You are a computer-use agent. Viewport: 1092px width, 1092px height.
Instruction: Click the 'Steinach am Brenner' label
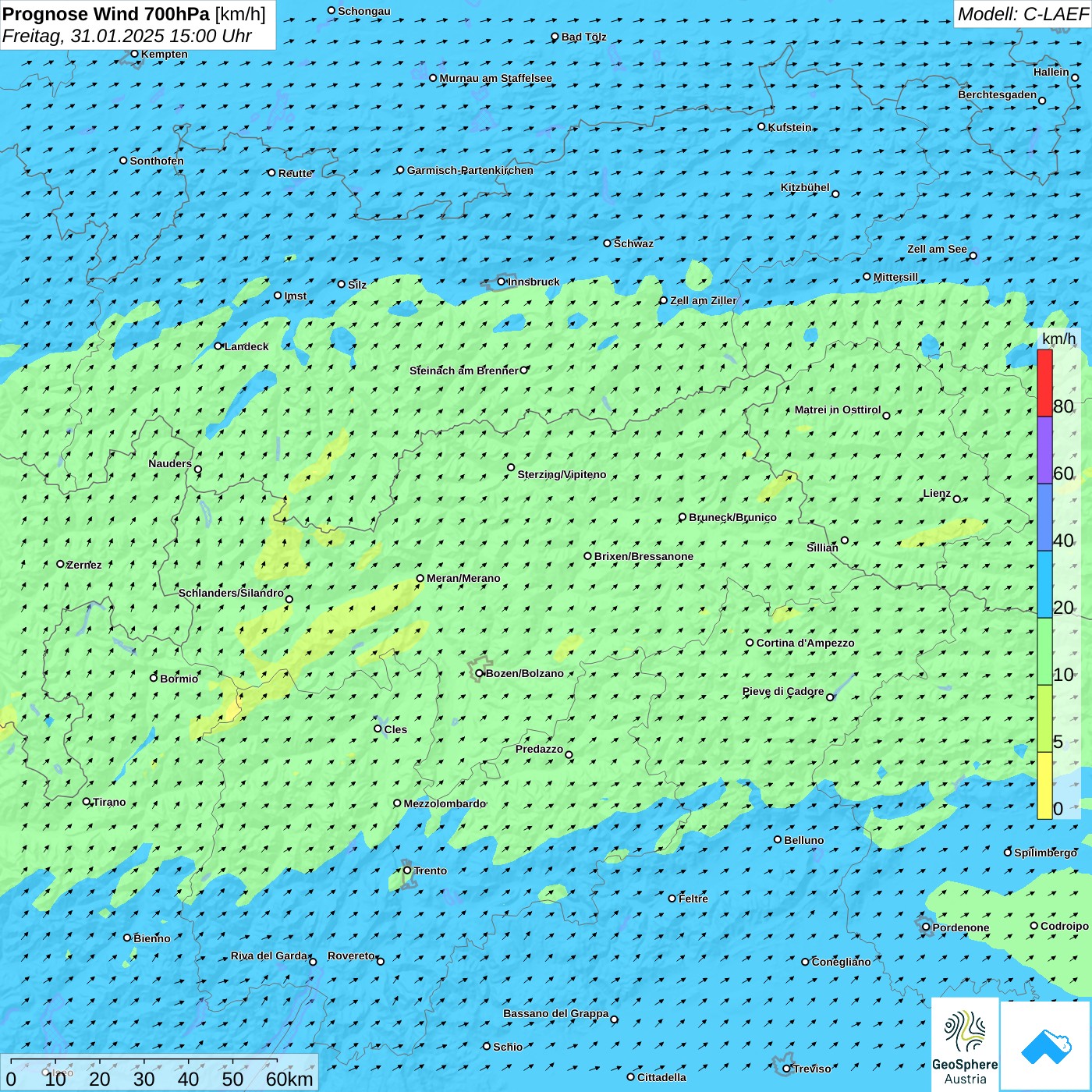pyautogui.click(x=464, y=370)
